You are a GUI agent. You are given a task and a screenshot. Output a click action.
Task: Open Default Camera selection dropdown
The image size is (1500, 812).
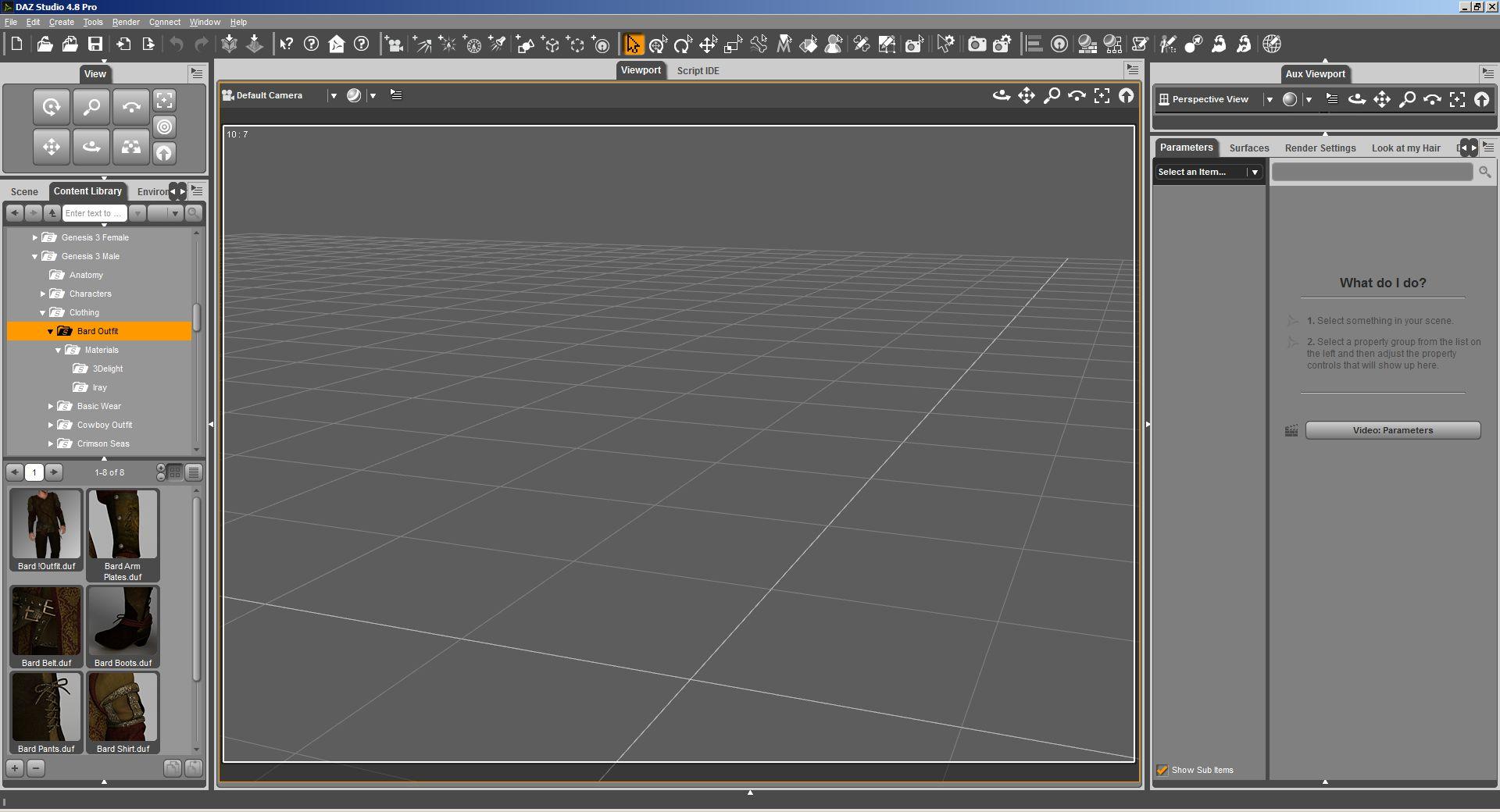coord(334,96)
